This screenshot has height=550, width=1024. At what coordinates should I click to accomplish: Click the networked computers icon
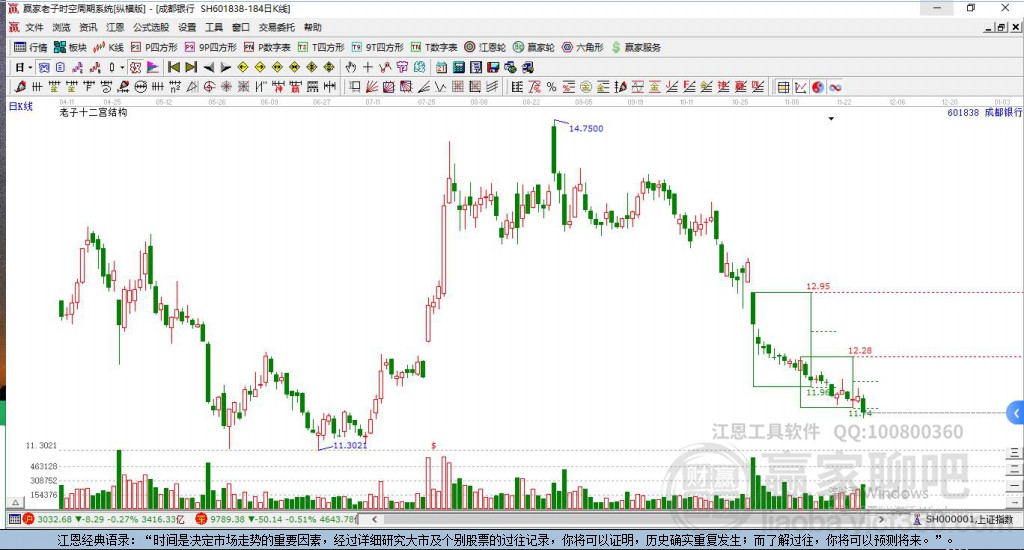click(x=528, y=67)
